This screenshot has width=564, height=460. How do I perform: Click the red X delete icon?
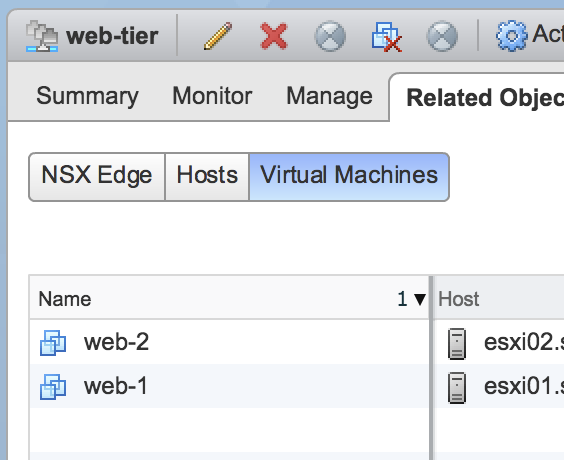click(x=274, y=36)
